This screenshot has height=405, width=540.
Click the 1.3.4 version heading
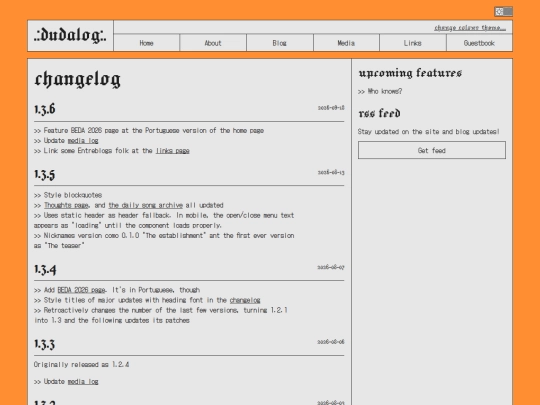pos(45,269)
